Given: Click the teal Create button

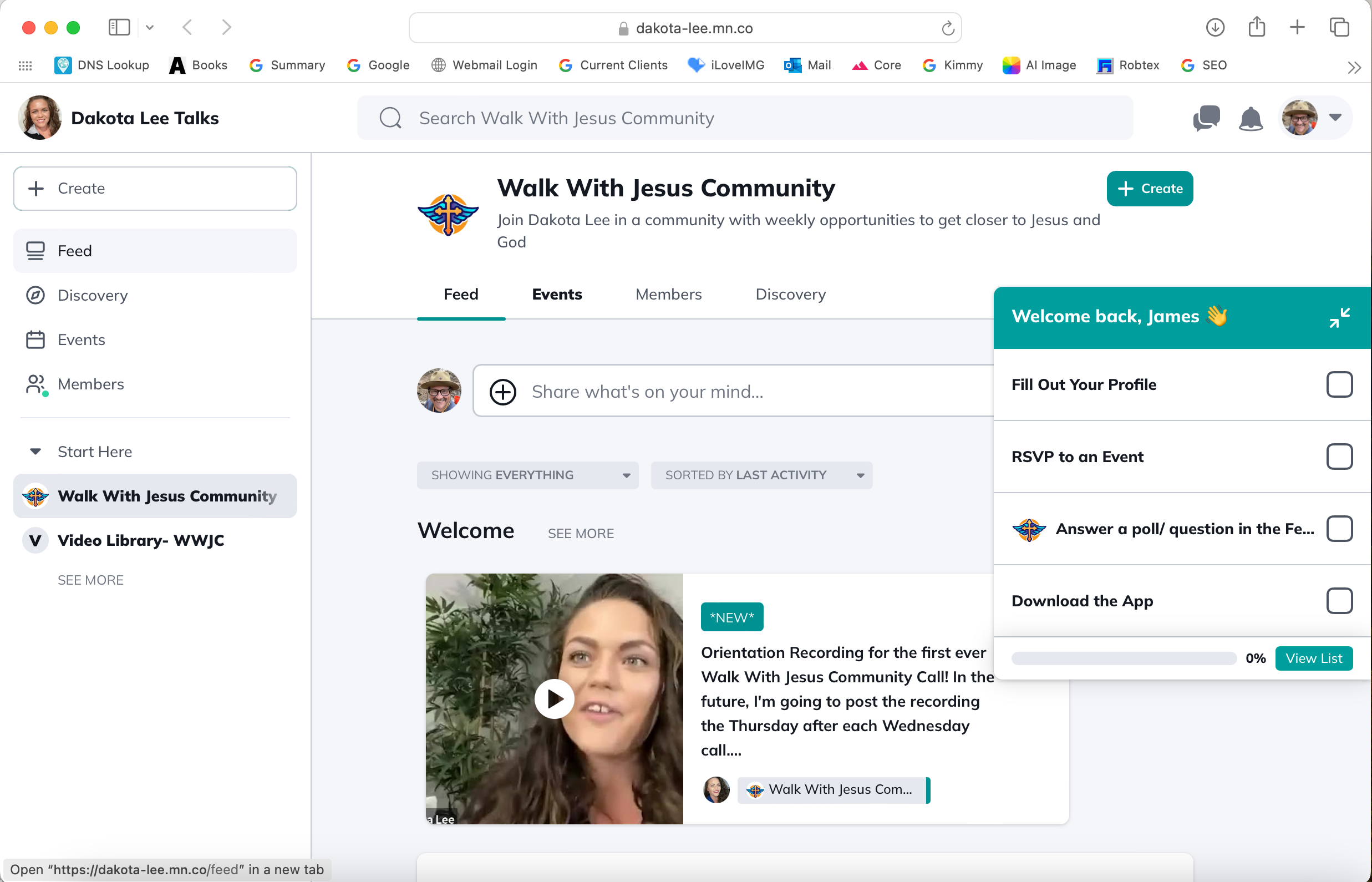Looking at the screenshot, I should pos(1149,189).
